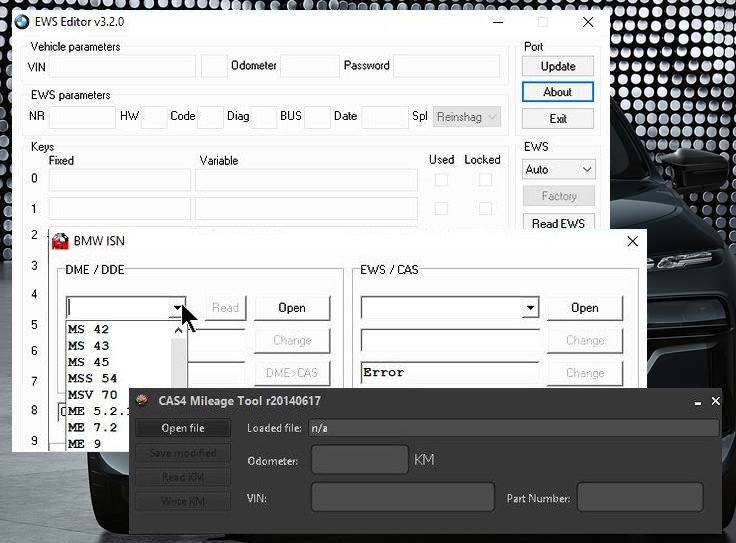Open the EWS Auto type dropdown
The image size is (736, 543).
[559, 169]
